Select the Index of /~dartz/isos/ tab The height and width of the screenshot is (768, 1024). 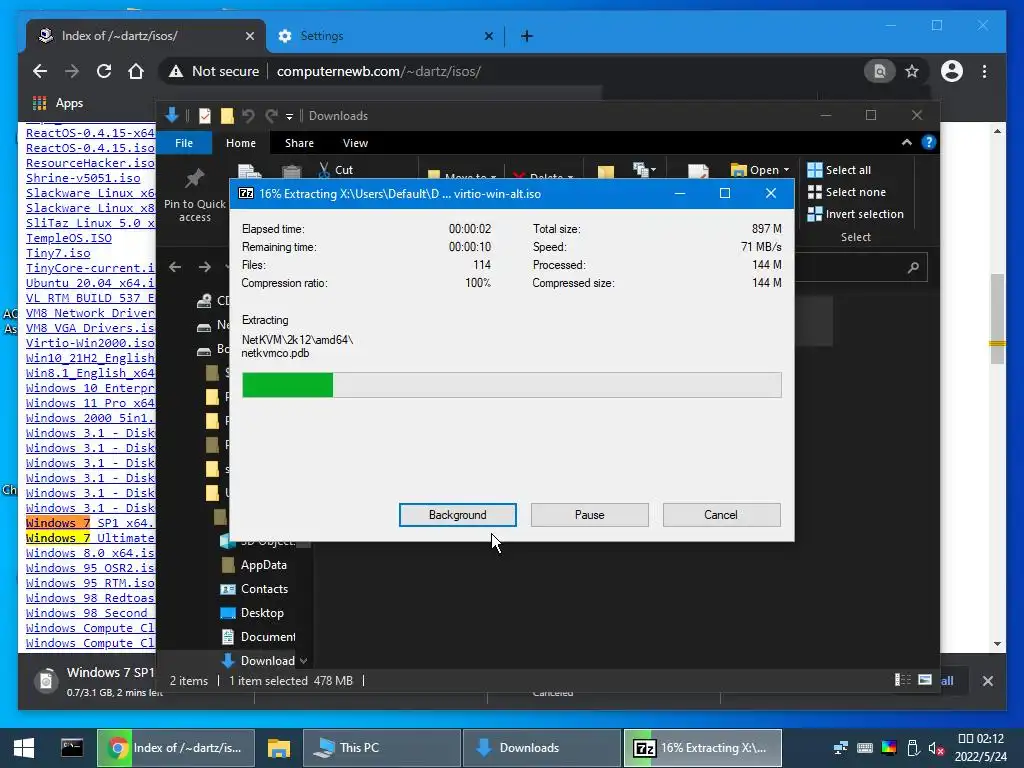point(146,36)
